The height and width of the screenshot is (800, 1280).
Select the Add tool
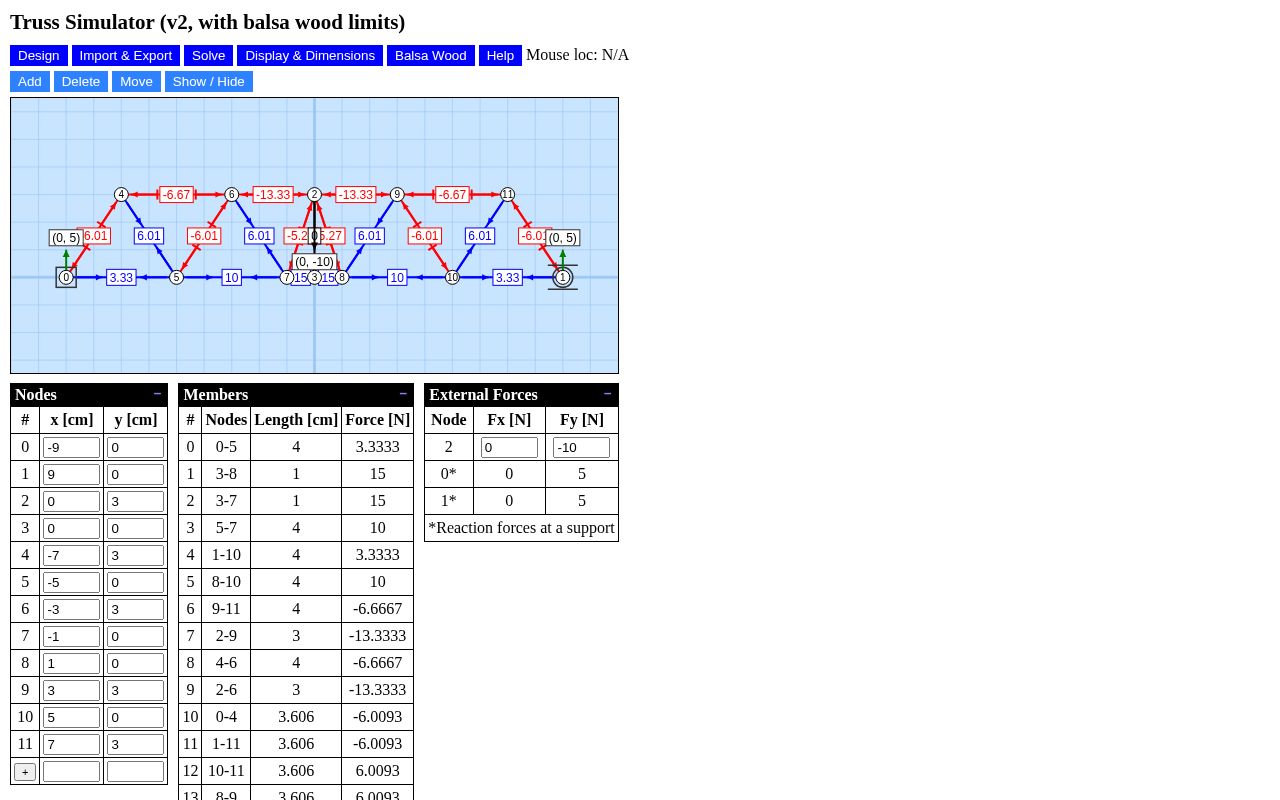pos(30,82)
